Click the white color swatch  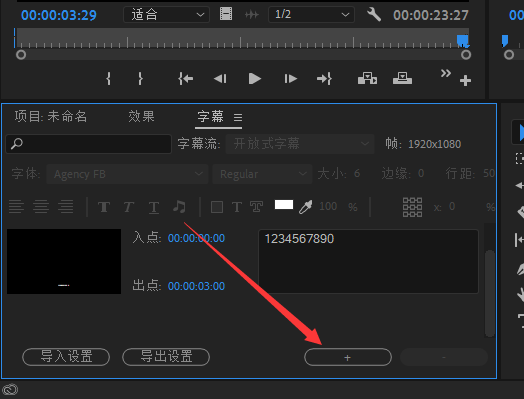(x=284, y=205)
